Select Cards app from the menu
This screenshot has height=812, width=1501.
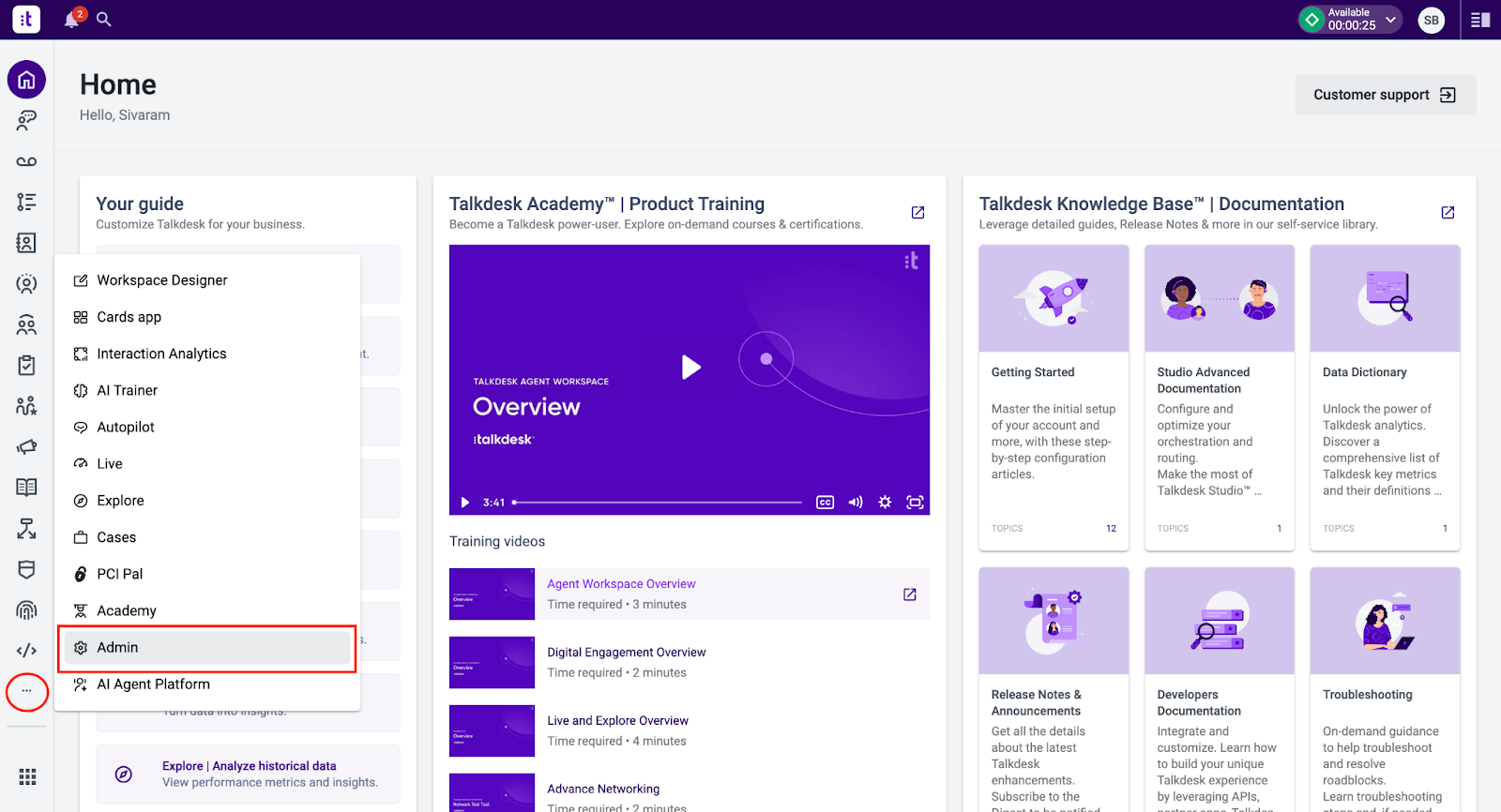pos(207,317)
